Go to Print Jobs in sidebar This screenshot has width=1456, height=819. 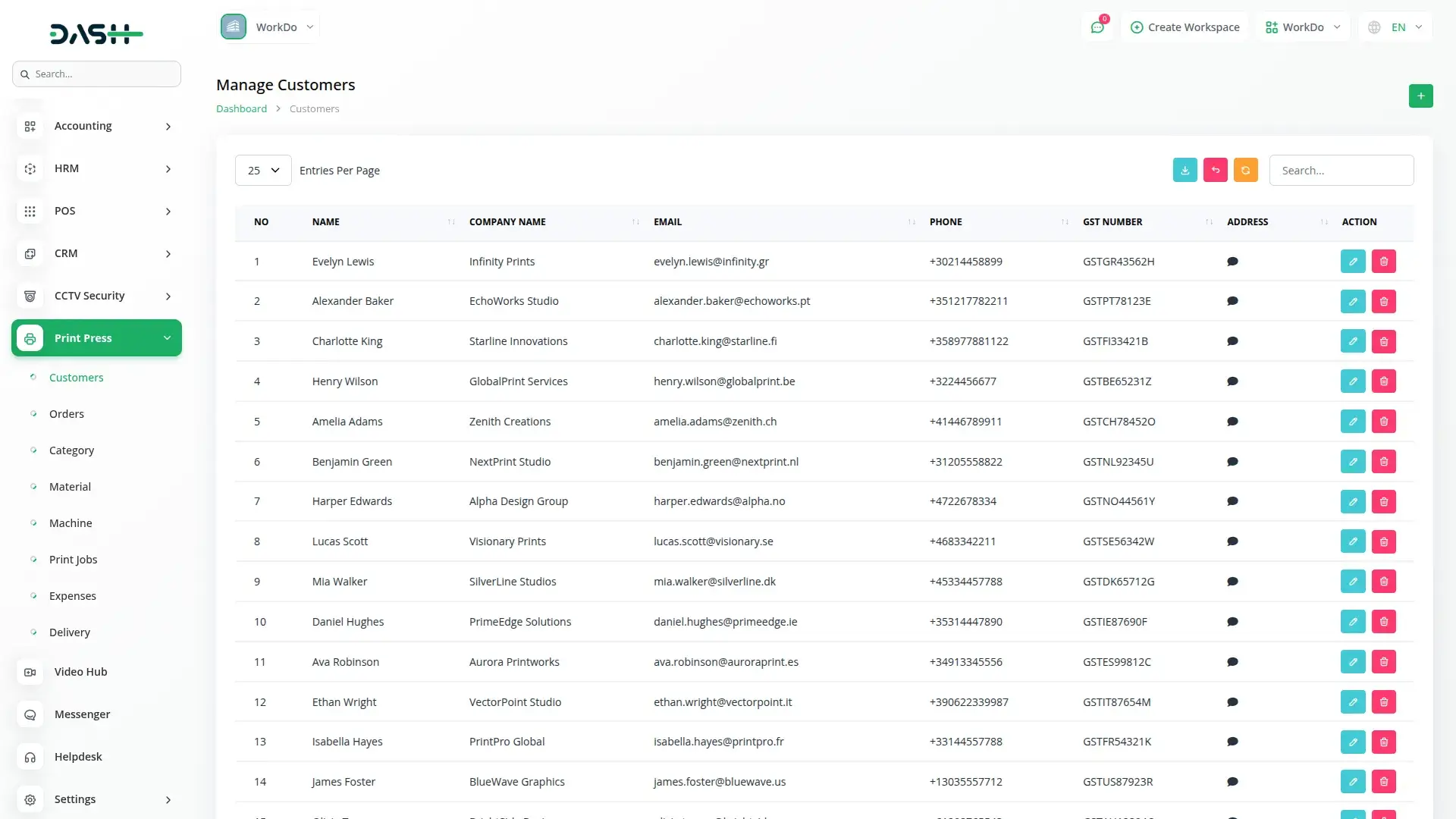point(73,560)
